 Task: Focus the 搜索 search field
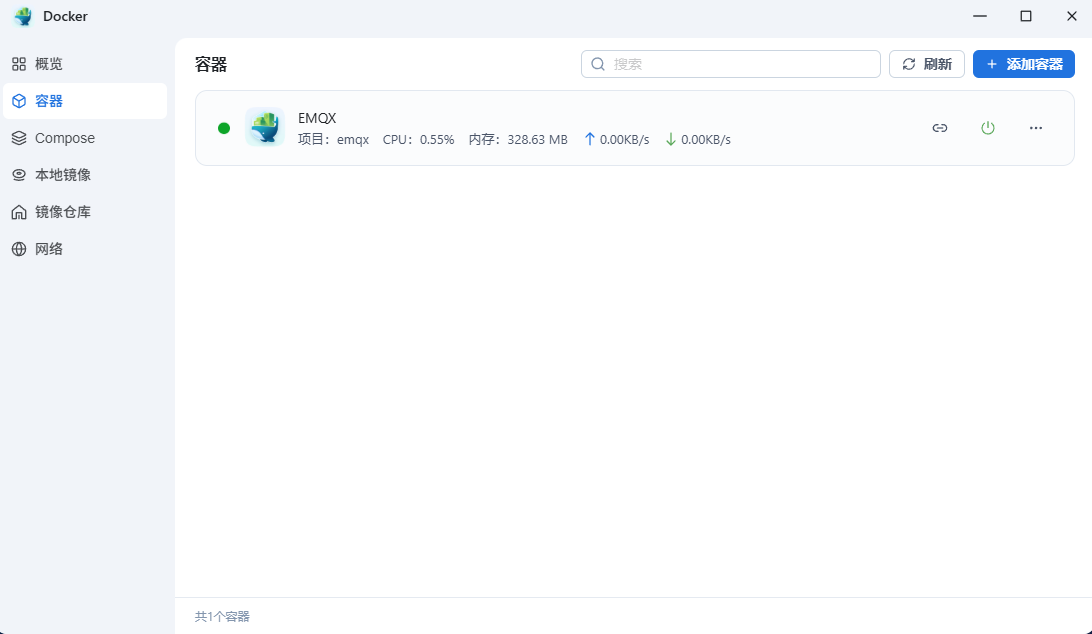click(x=731, y=64)
